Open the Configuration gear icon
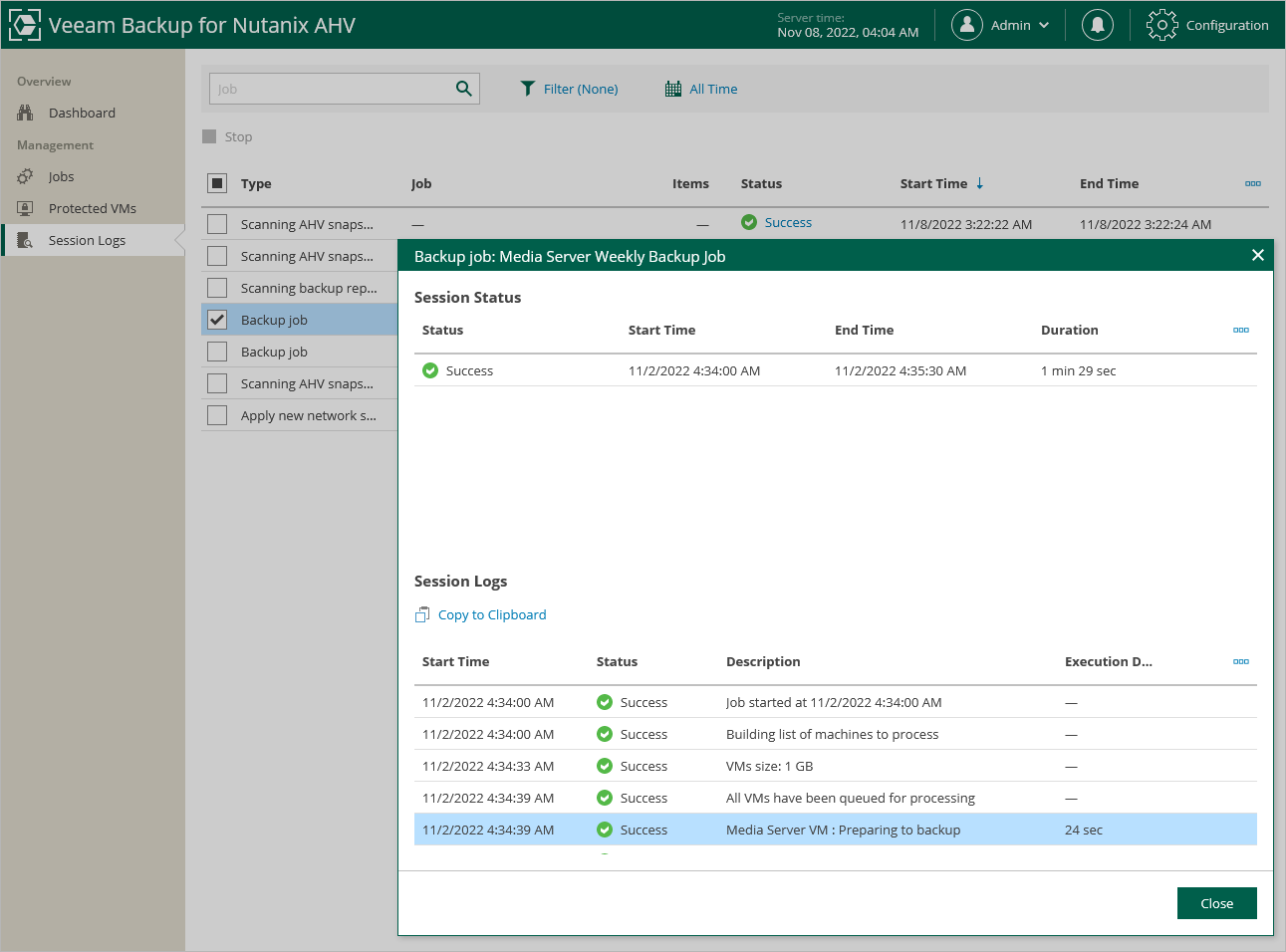The height and width of the screenshot is (952, 1286). tap(1161, 25)
